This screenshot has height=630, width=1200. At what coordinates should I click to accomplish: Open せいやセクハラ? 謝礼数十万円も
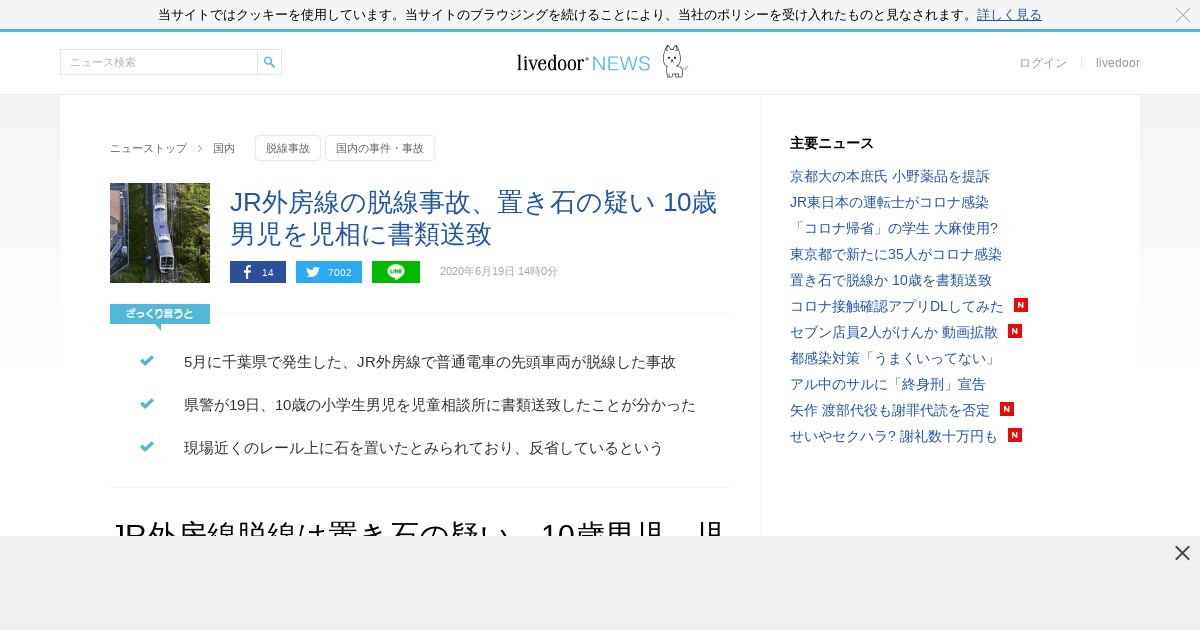tap(894, 436)
